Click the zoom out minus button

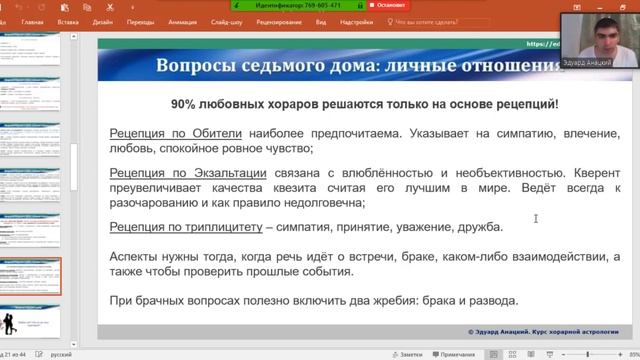[x=563, y=355]
